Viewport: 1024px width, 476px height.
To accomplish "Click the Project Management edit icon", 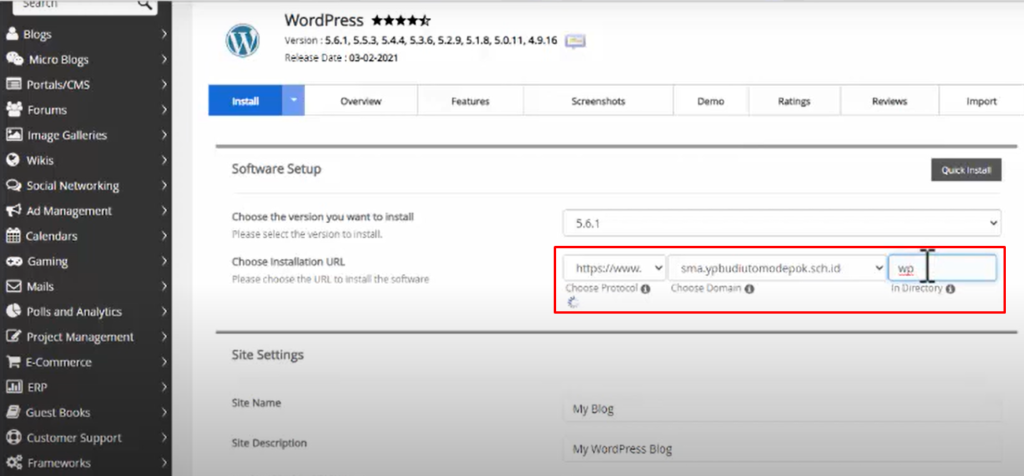I will tap(13, 337).
